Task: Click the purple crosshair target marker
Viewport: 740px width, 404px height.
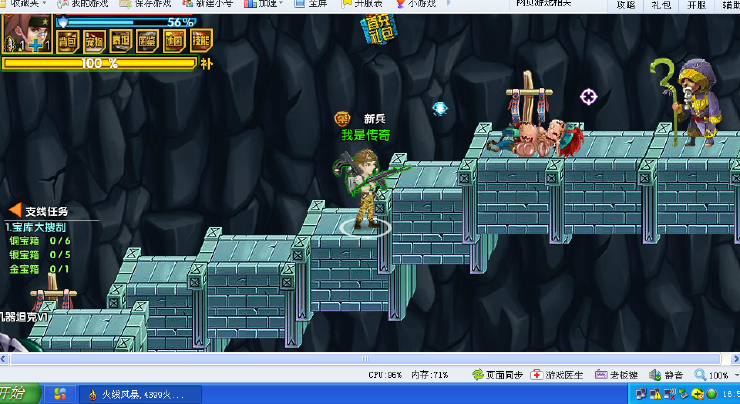Action: [589, 97]
